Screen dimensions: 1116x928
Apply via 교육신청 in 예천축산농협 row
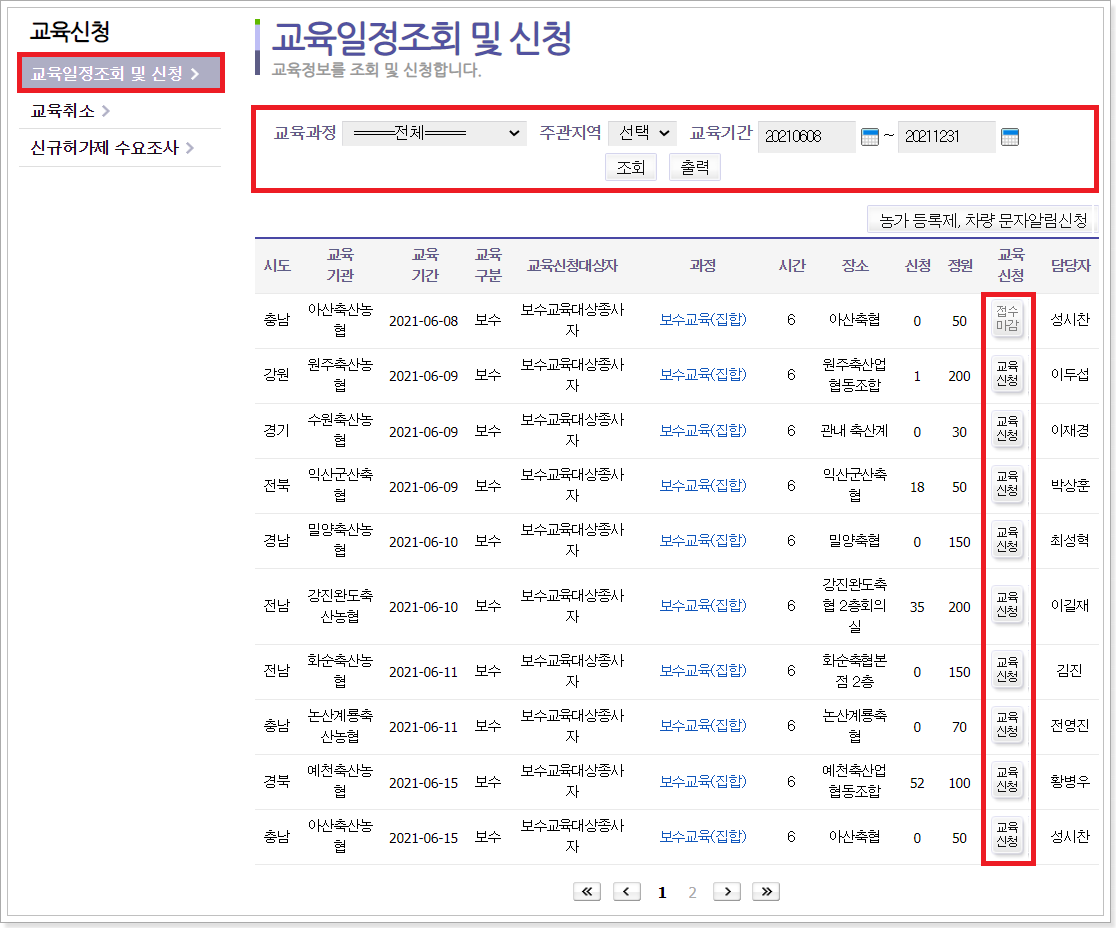(x=1007, y=780)
